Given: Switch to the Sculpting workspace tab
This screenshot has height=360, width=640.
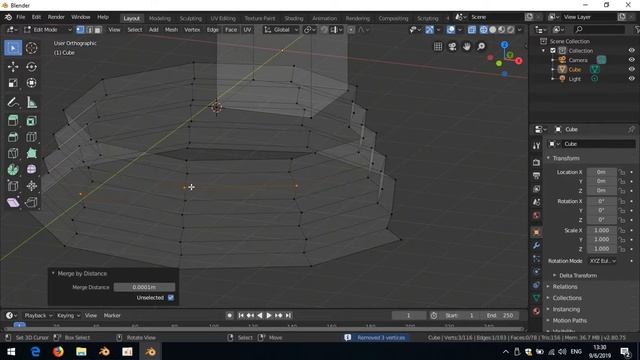Looking at the screenshot, I should coord(191,18).
